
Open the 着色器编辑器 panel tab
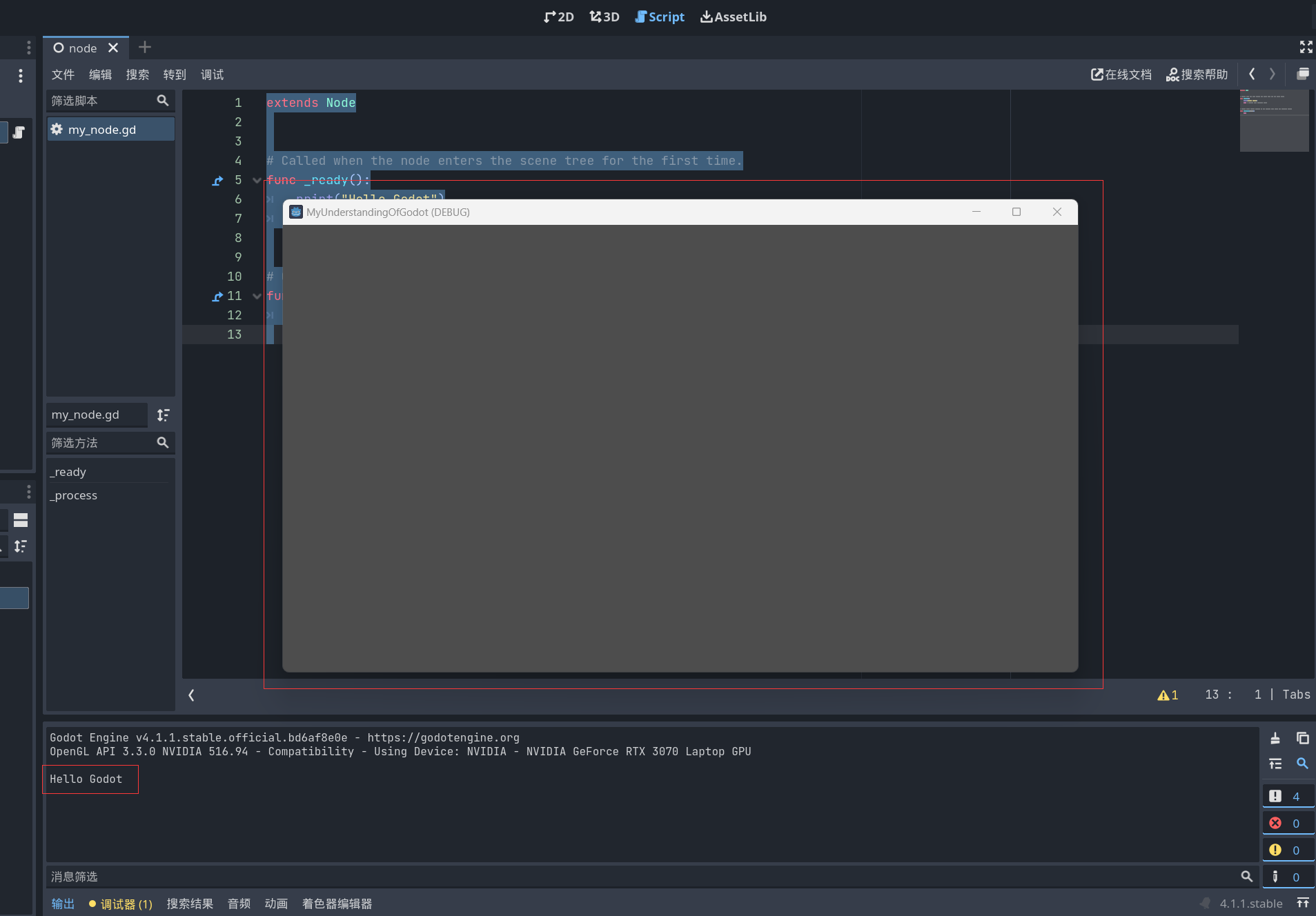pyautogui.click(x=337, y=904)
